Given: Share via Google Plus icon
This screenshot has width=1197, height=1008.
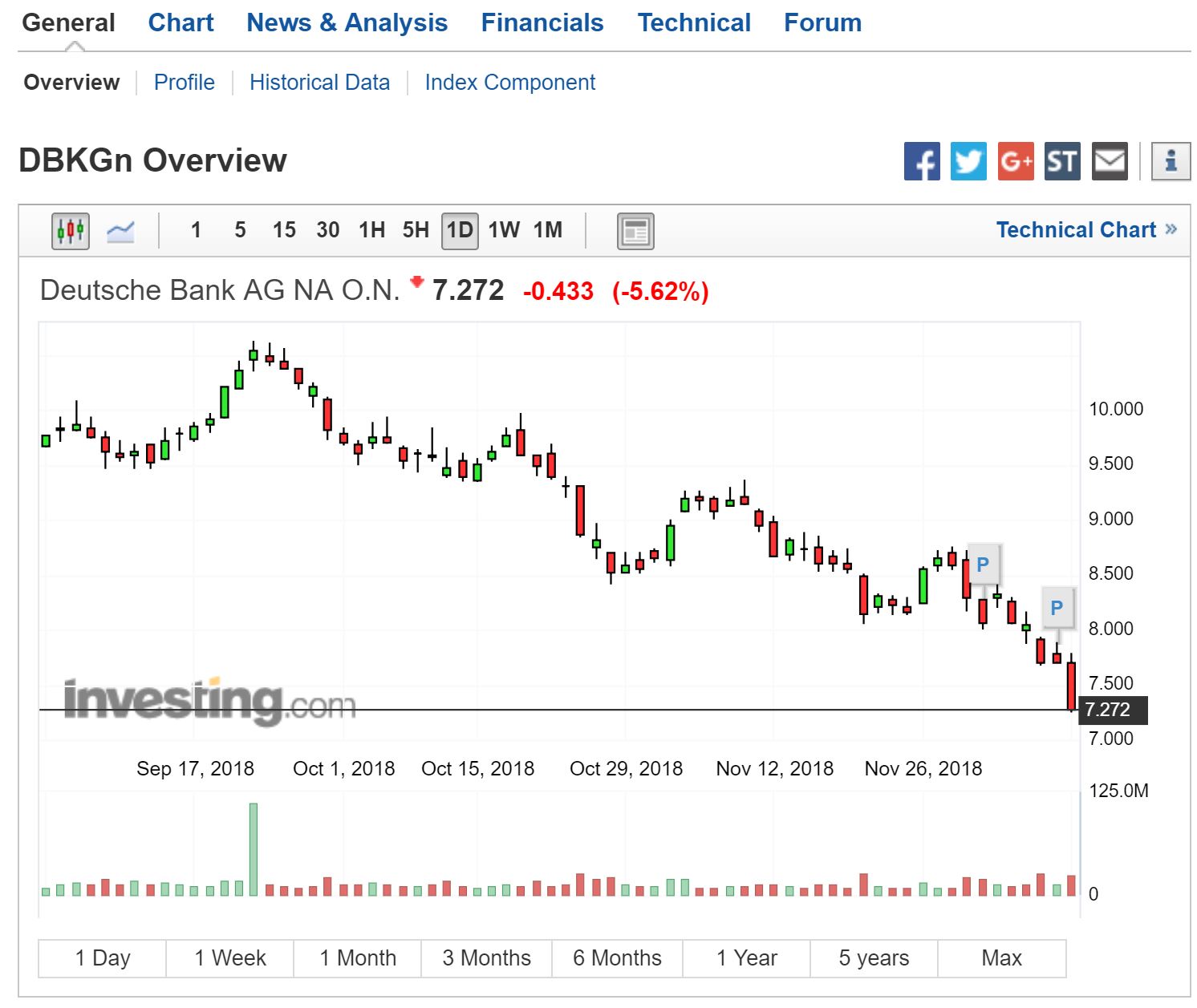Looking at the screenshot, I should coord(1016,161).
